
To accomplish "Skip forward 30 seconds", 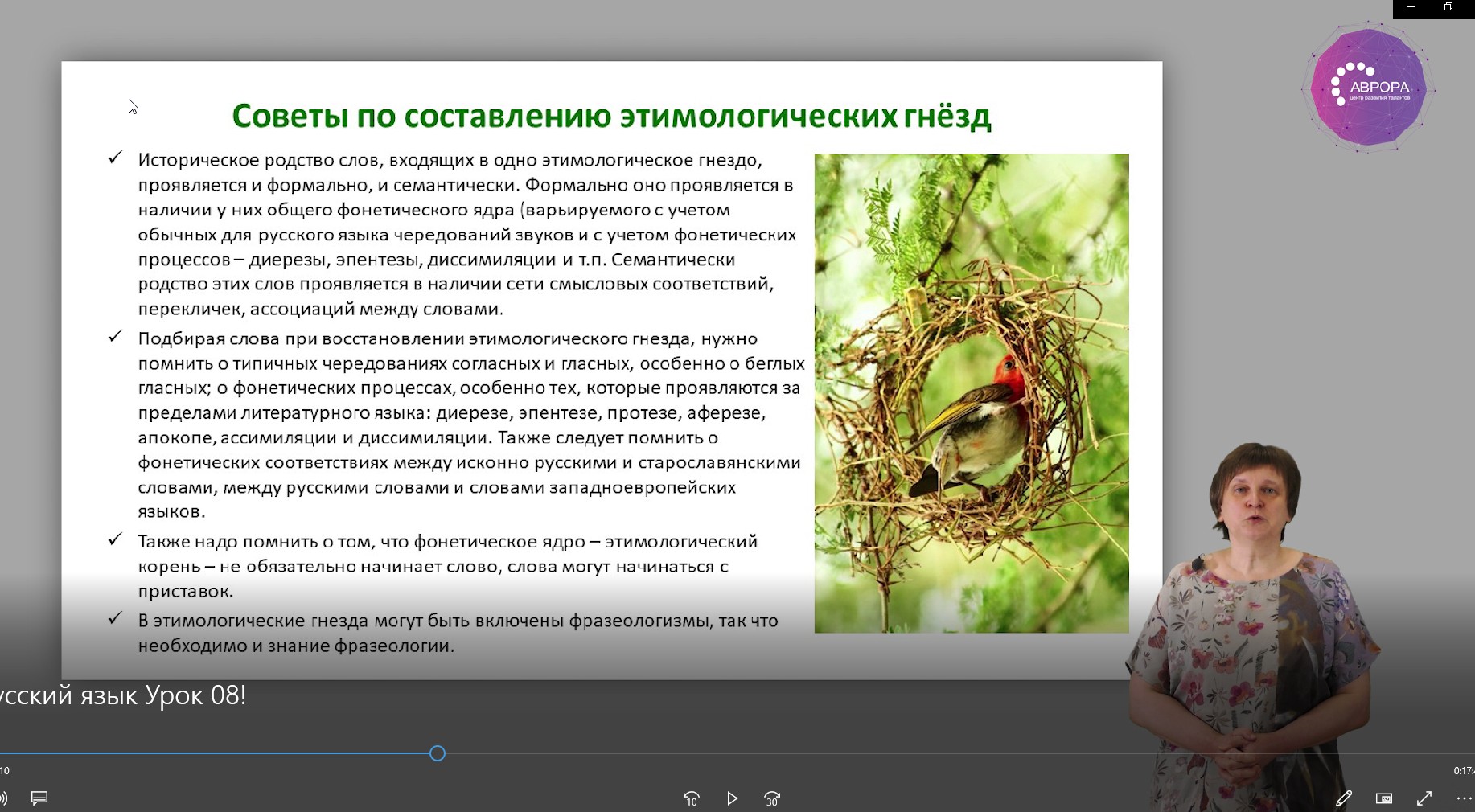I will click(772, 798).
